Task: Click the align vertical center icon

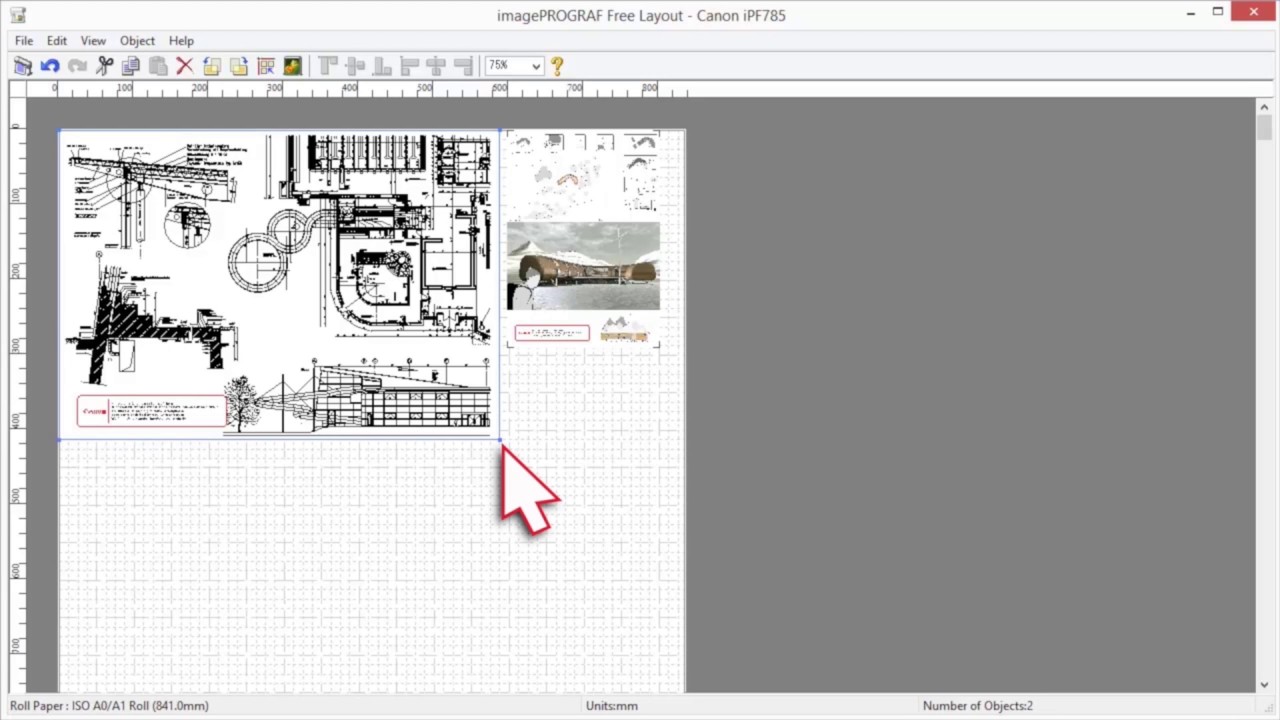Action: tap(355, 66)
